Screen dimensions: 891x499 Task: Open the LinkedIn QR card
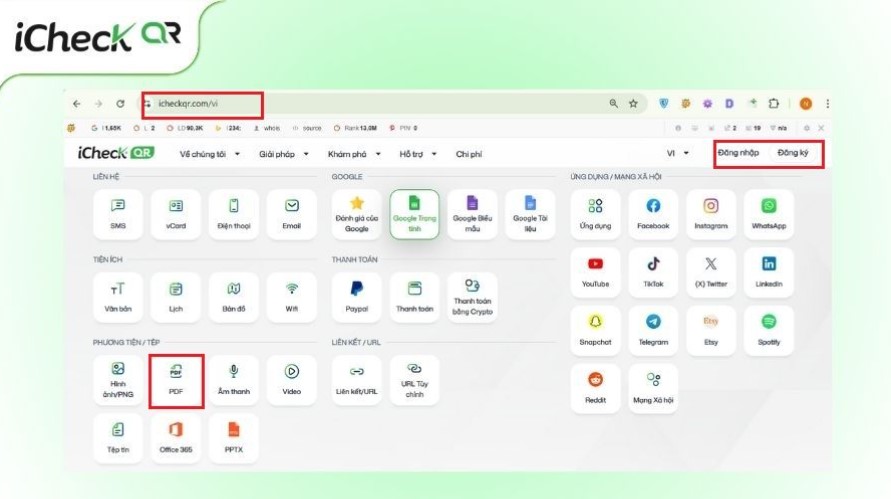(x=769, y=272)
